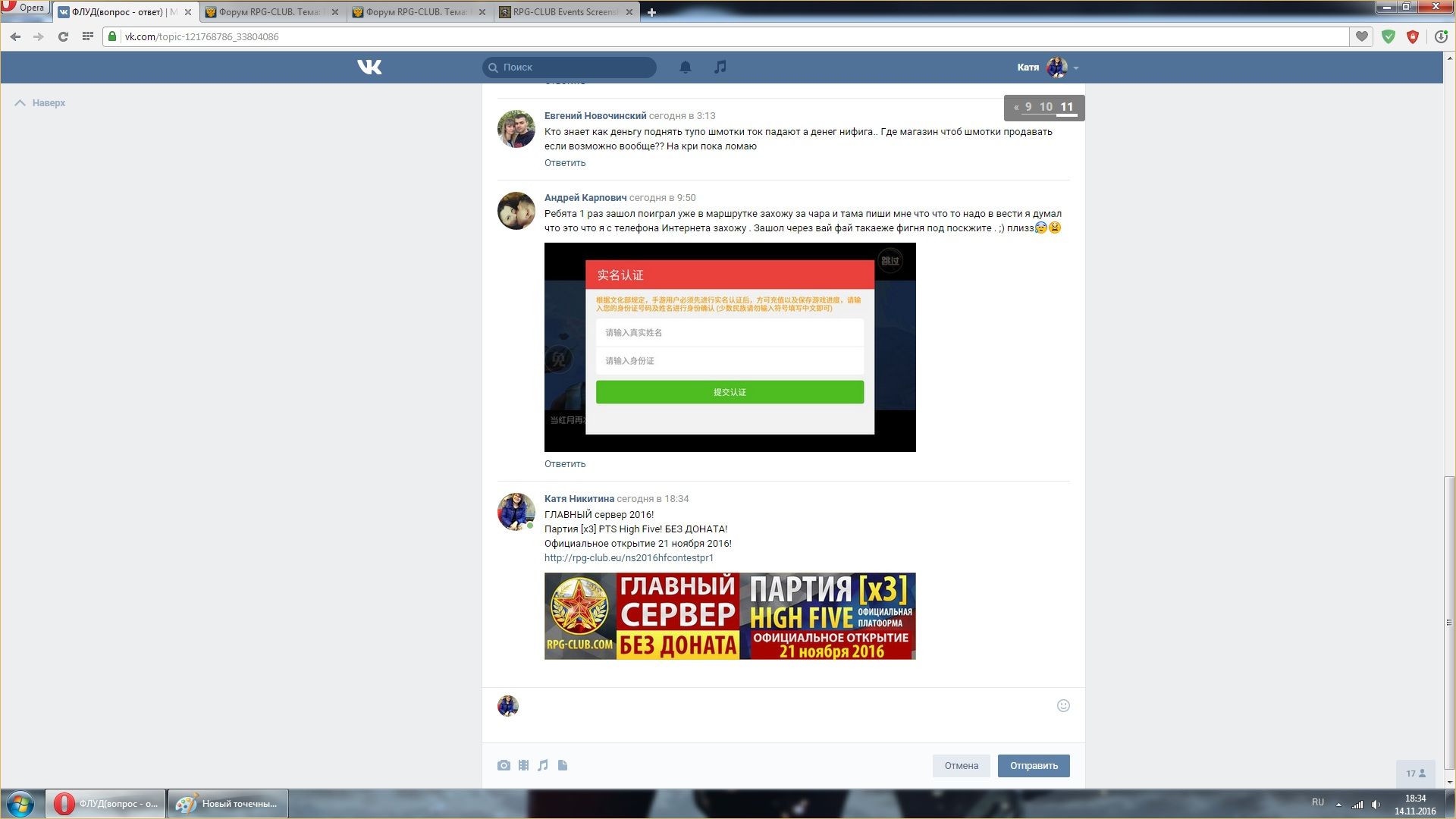1456x819 pixels.
Task: Attach audio with music note icon
Action: tap(543, 766)
